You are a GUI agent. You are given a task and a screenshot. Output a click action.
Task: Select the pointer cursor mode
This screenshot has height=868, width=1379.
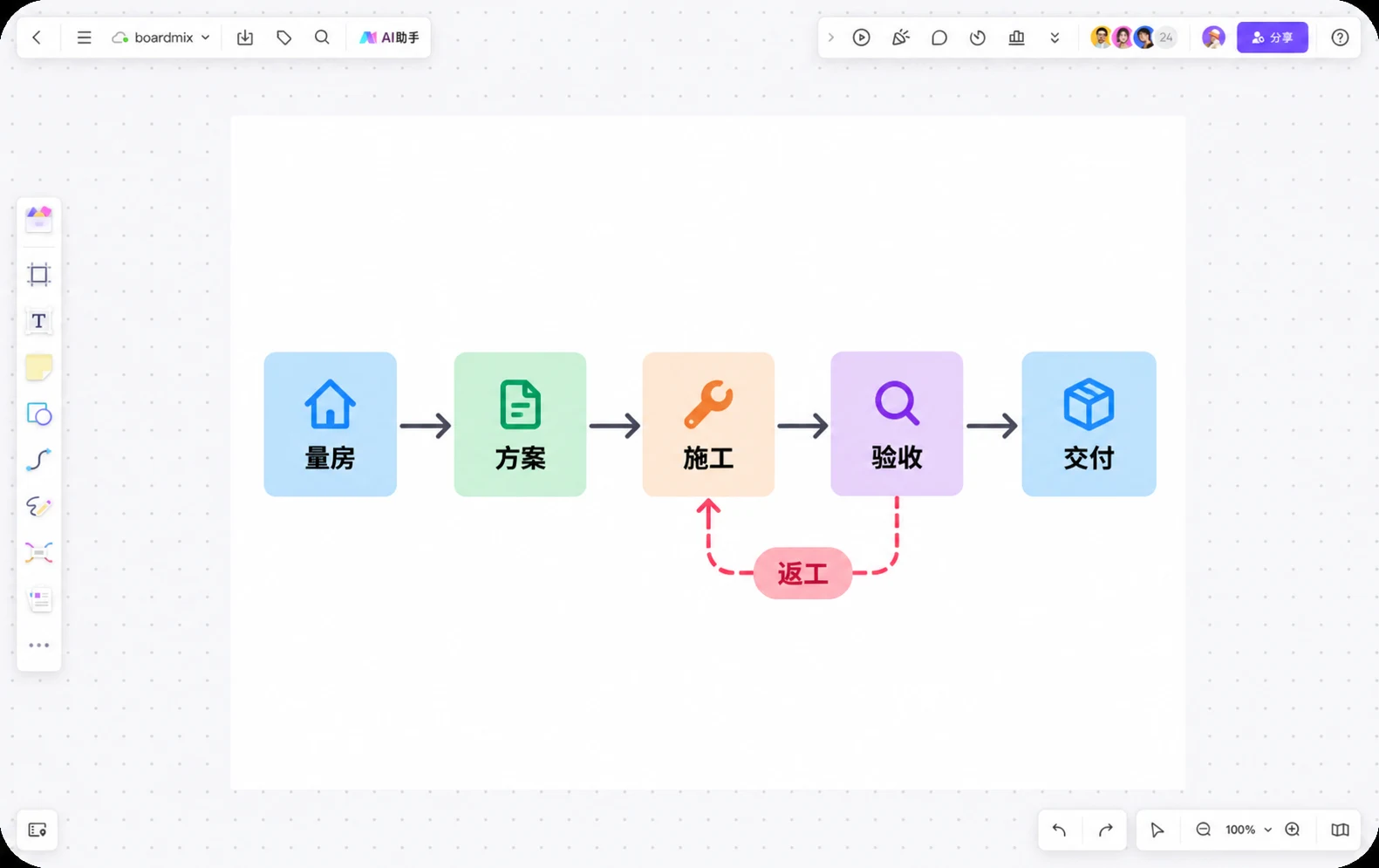(1157, 830)
